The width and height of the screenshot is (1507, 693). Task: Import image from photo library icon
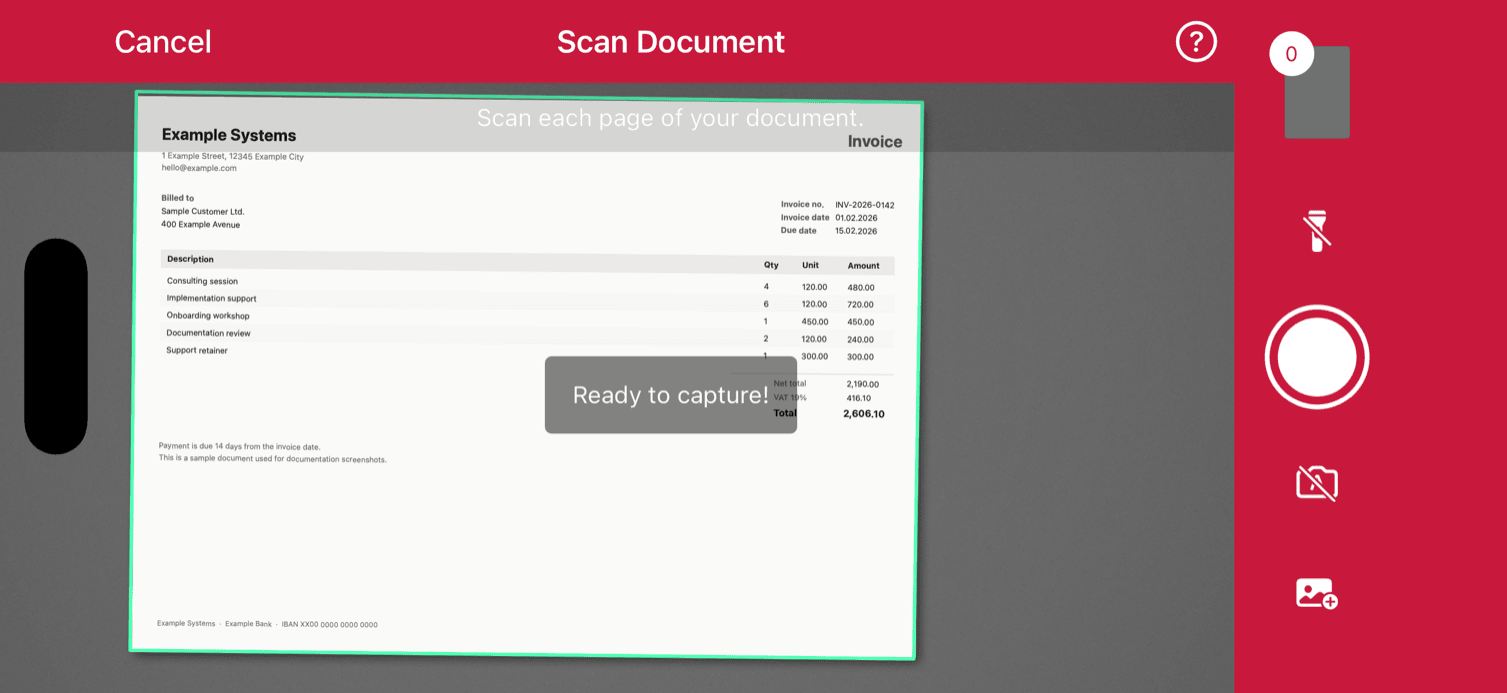pos(1317,593)
